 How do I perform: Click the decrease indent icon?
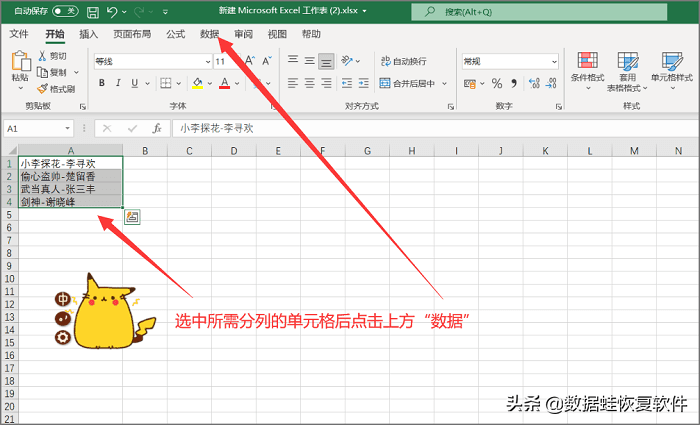click(x=346, y=83)
